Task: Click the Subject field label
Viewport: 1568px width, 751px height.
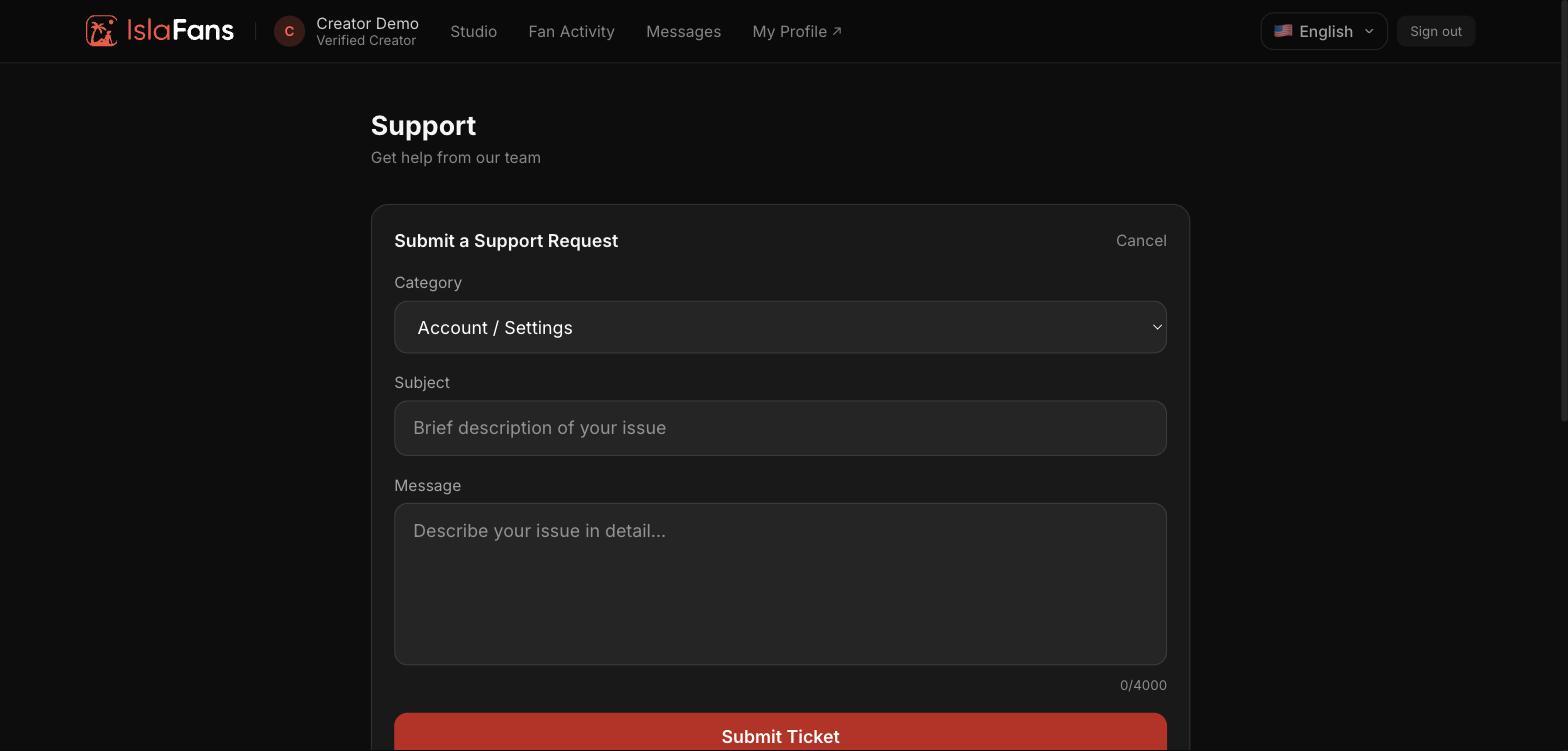Action: (422, 383)
